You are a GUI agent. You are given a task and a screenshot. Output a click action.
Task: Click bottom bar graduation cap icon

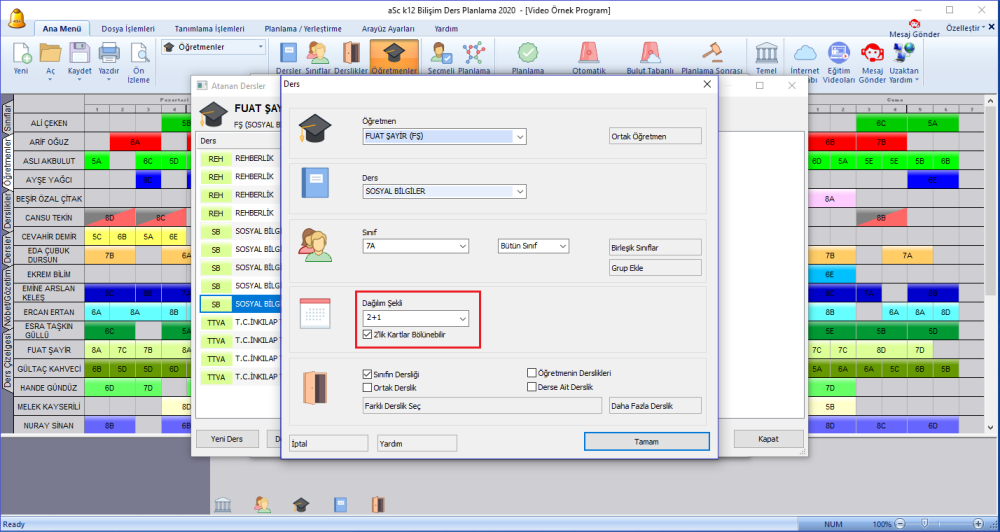click(x=301, y=505)
